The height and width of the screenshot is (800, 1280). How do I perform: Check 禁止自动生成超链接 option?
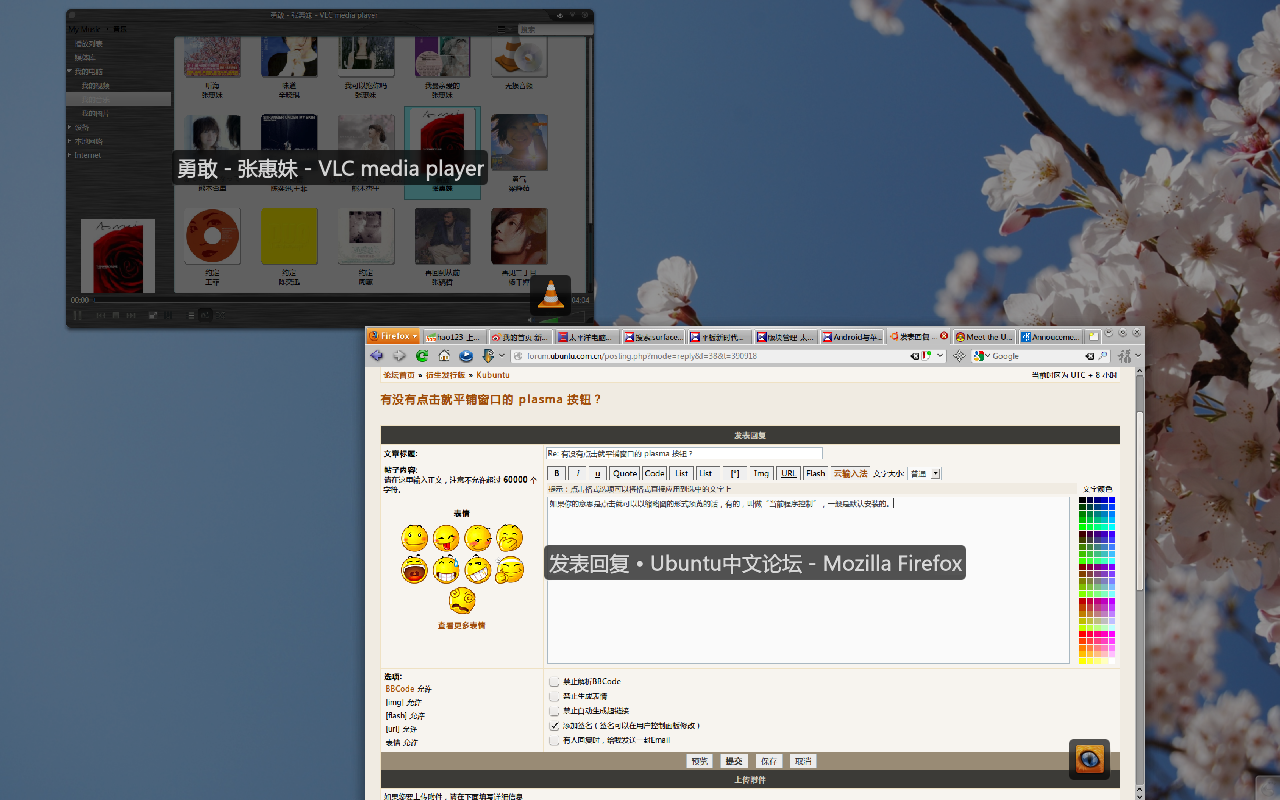tap(555, 711)
